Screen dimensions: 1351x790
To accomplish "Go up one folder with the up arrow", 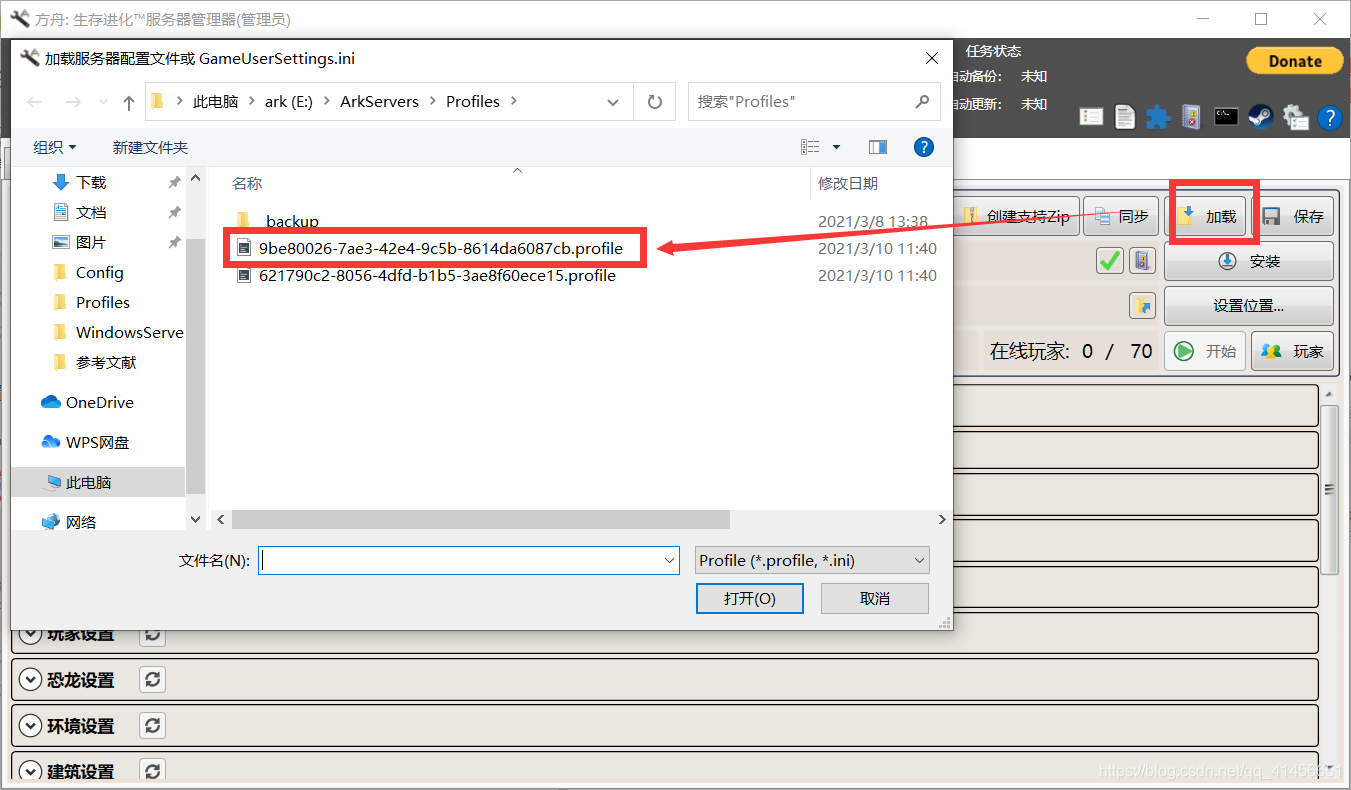I will [129, 102].
